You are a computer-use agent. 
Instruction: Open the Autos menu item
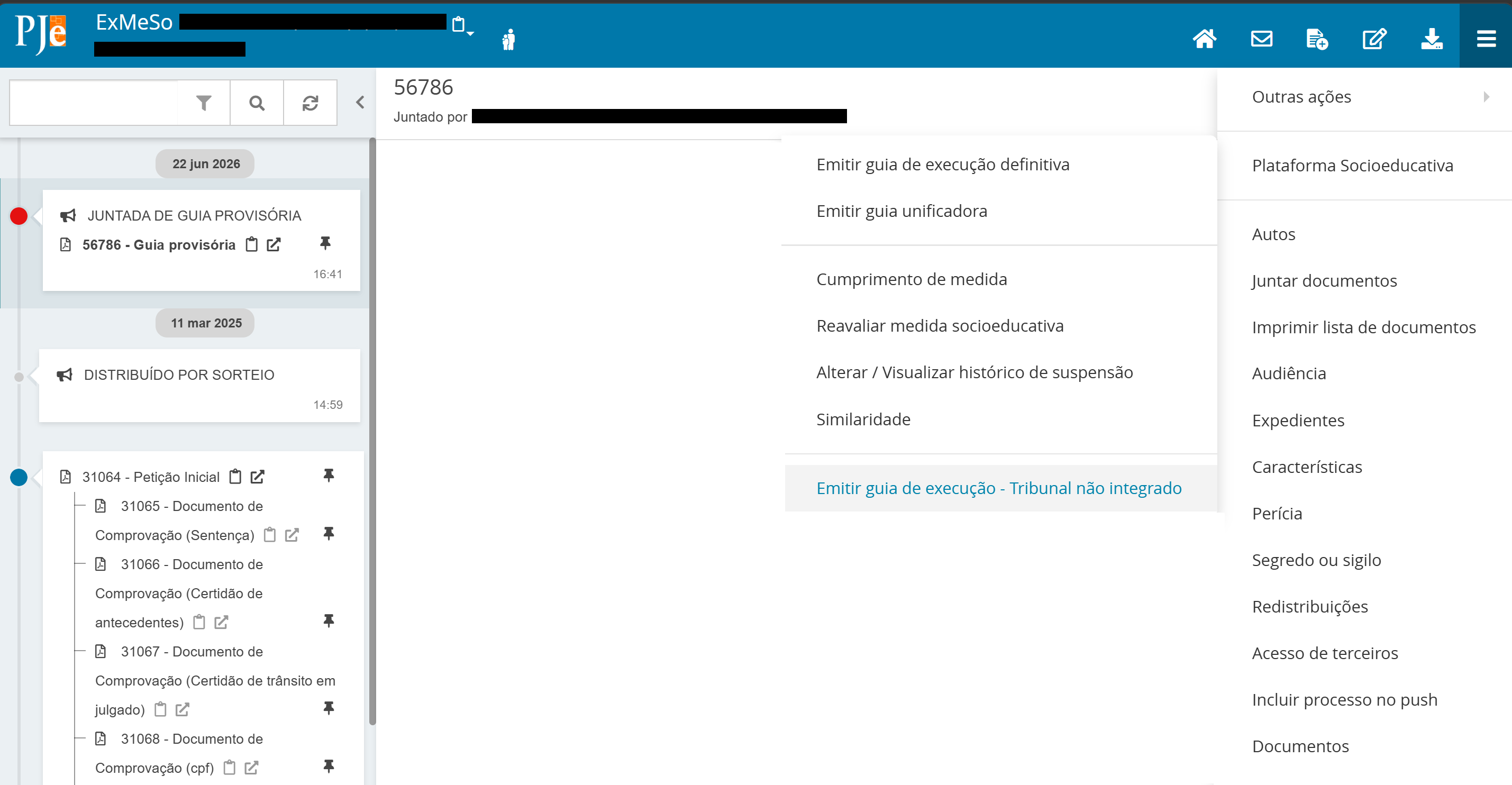point(1273,235)
